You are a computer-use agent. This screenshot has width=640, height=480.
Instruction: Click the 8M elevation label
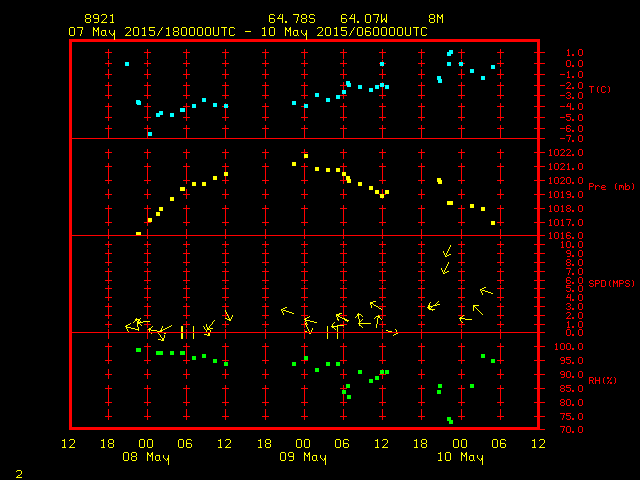click(436, 19)
